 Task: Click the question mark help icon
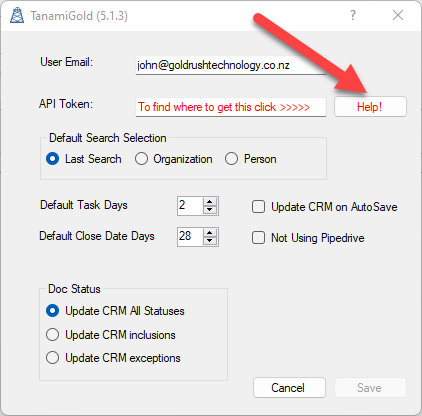click(x=353, y=15)
